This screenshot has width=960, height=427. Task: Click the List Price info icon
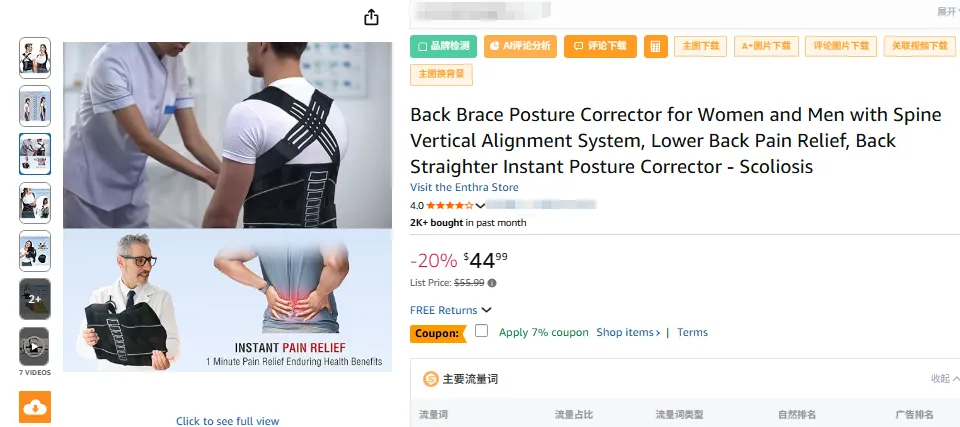[x=492, y=283]
